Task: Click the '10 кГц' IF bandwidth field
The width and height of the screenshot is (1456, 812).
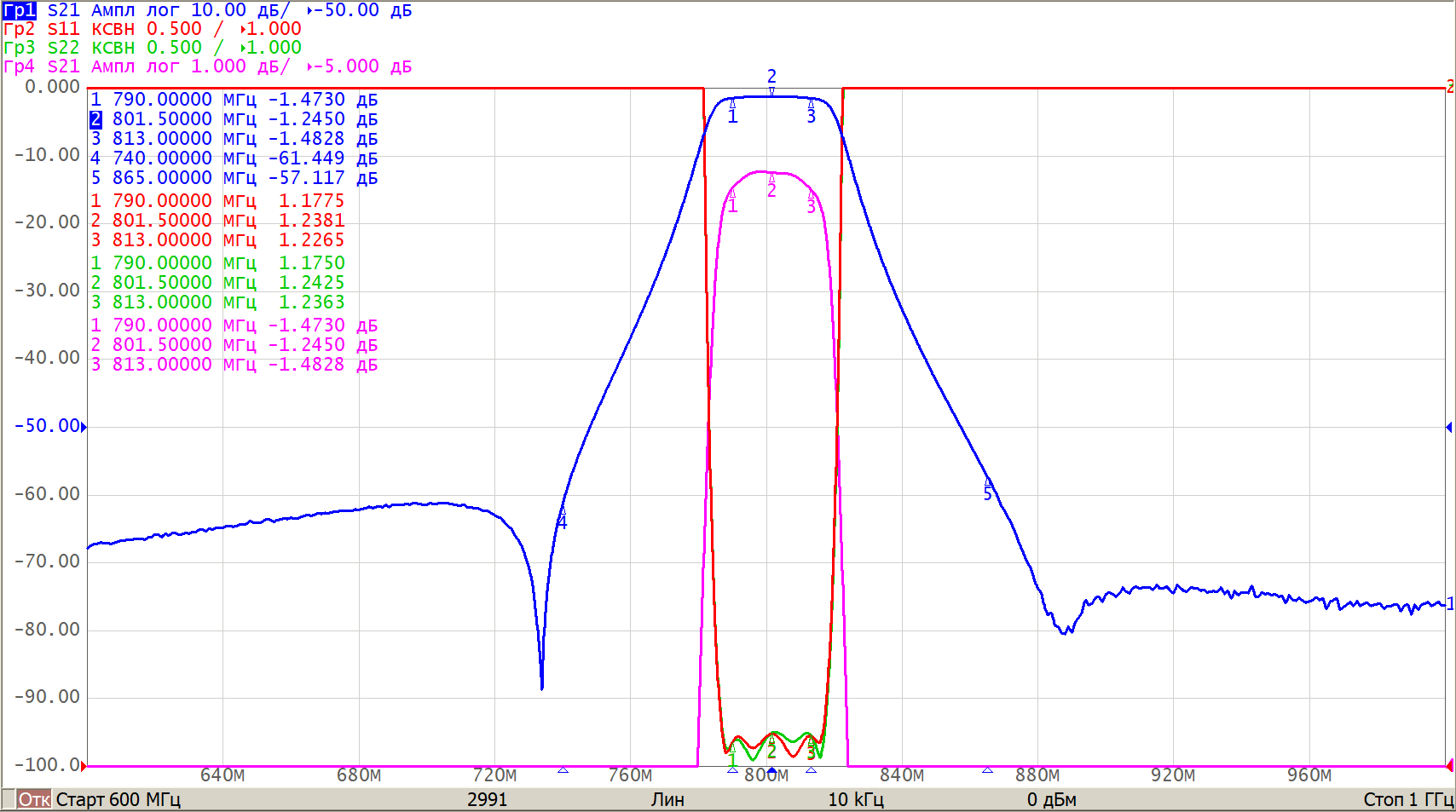Action: click(855, 799)
